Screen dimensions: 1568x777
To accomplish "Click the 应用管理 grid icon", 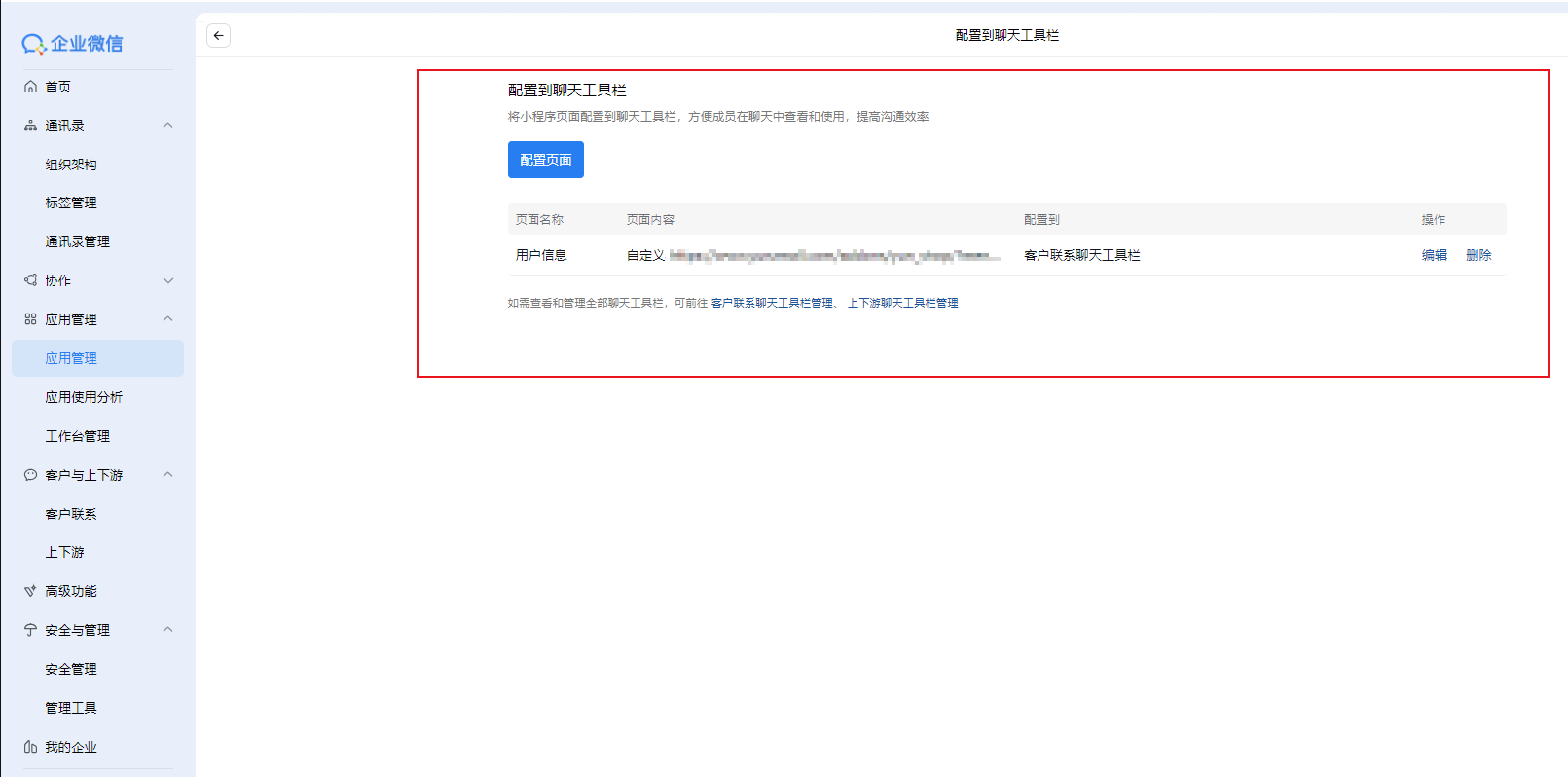I will tap(30, 319).
